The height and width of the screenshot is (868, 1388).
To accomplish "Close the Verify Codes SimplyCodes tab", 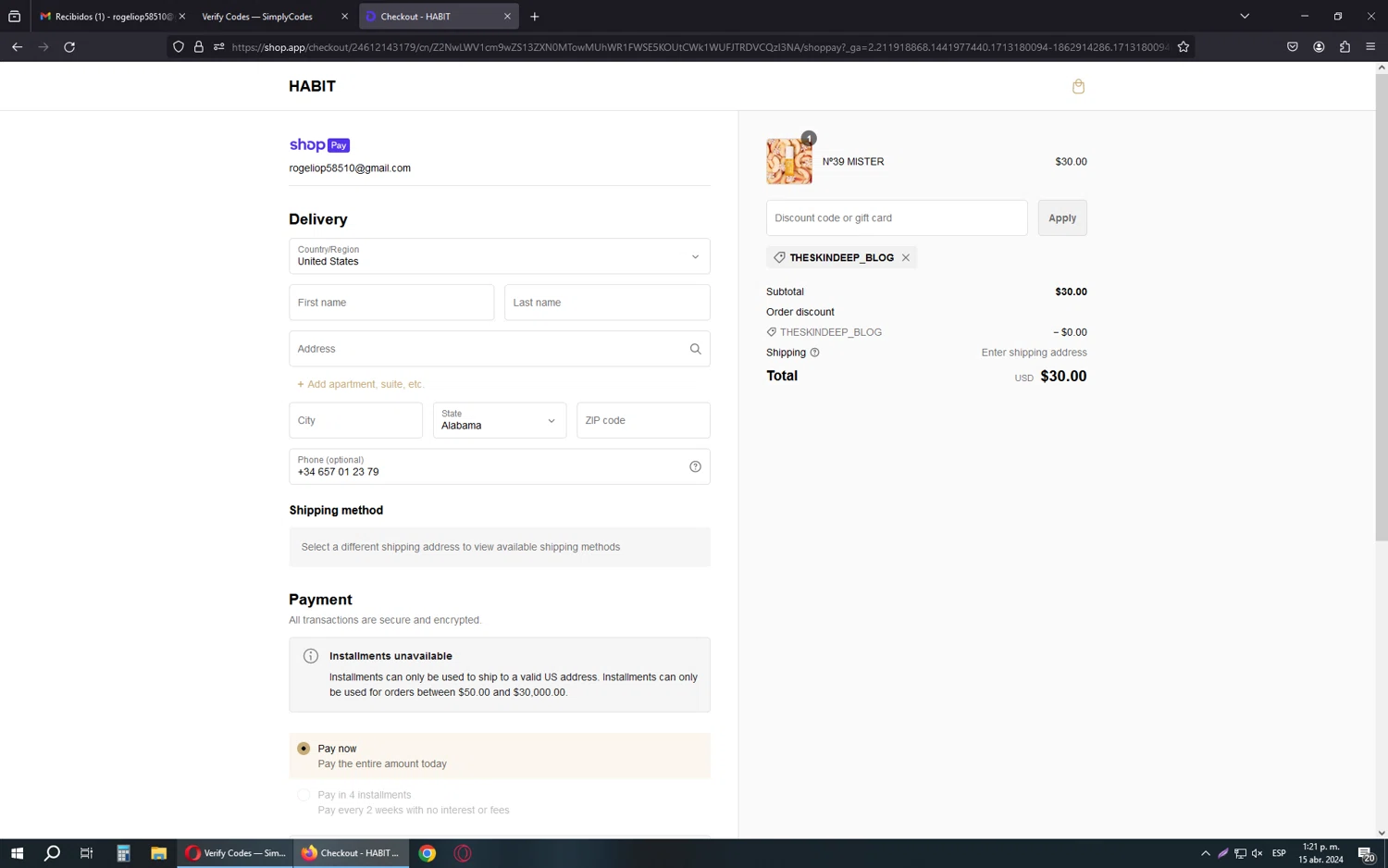I will click(344, 17).
